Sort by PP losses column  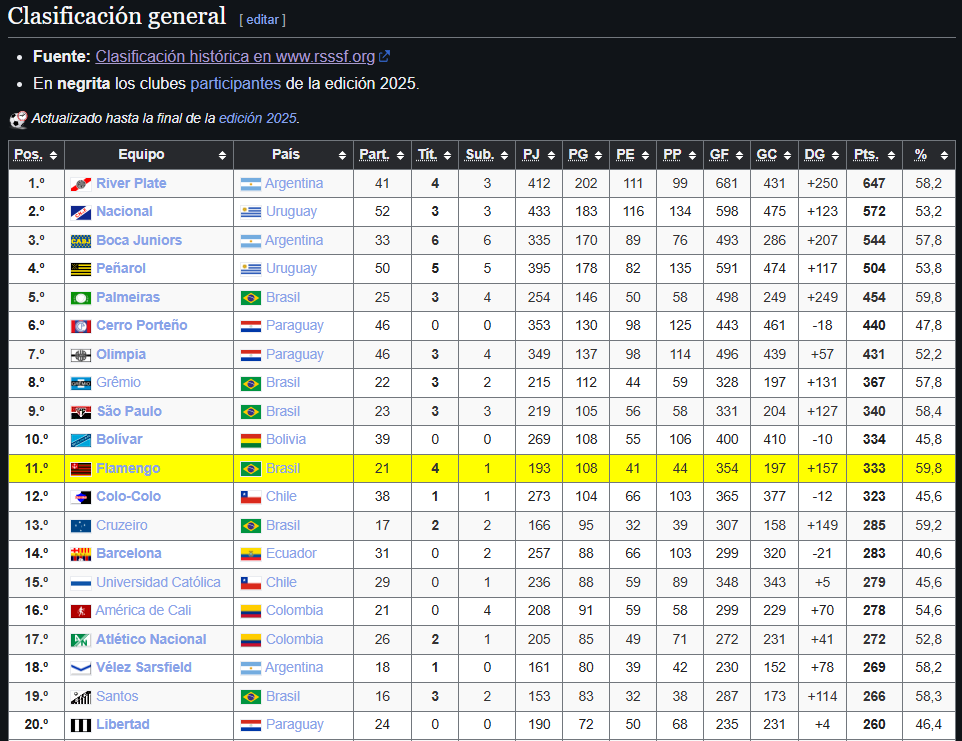pyautogui.click(x=680, y=155)
